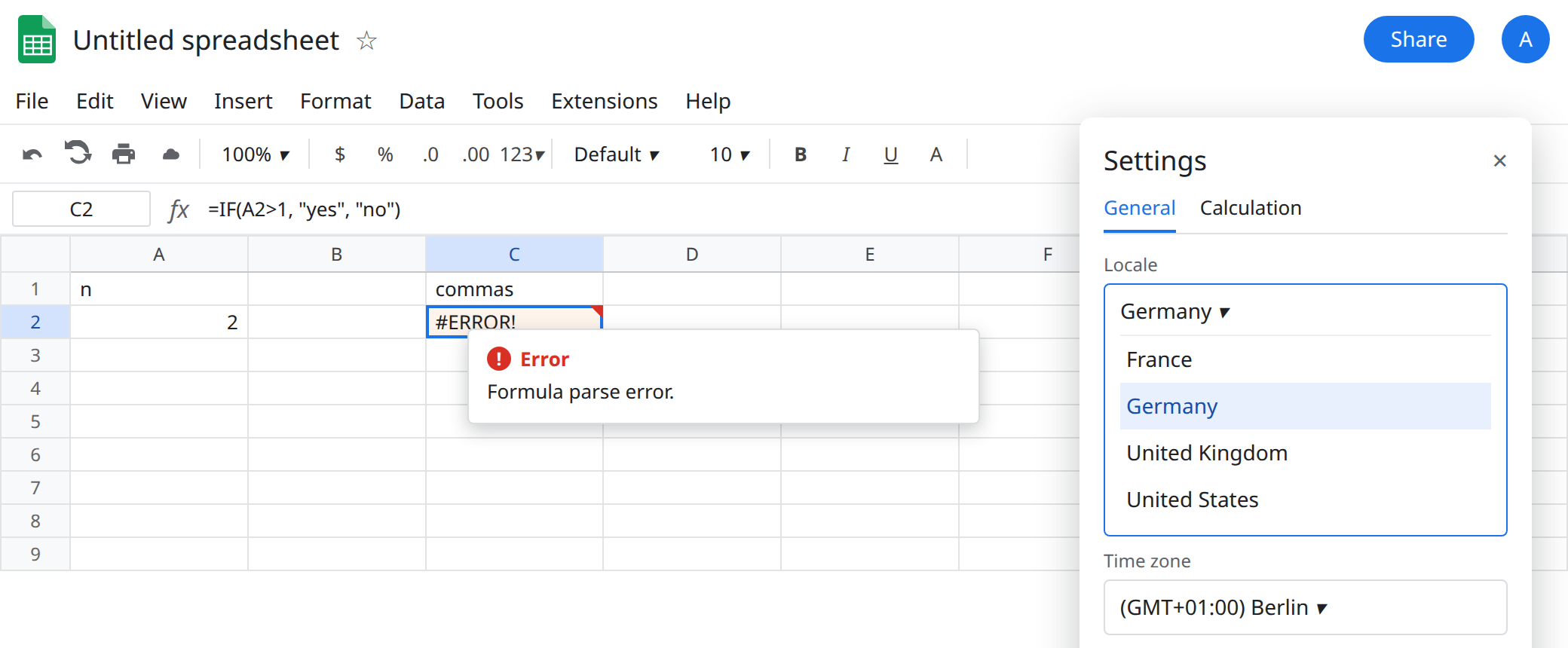
Task: Collapse the Germany locale dropdown
Action: pyautogui.click(x=1305, y=311)
